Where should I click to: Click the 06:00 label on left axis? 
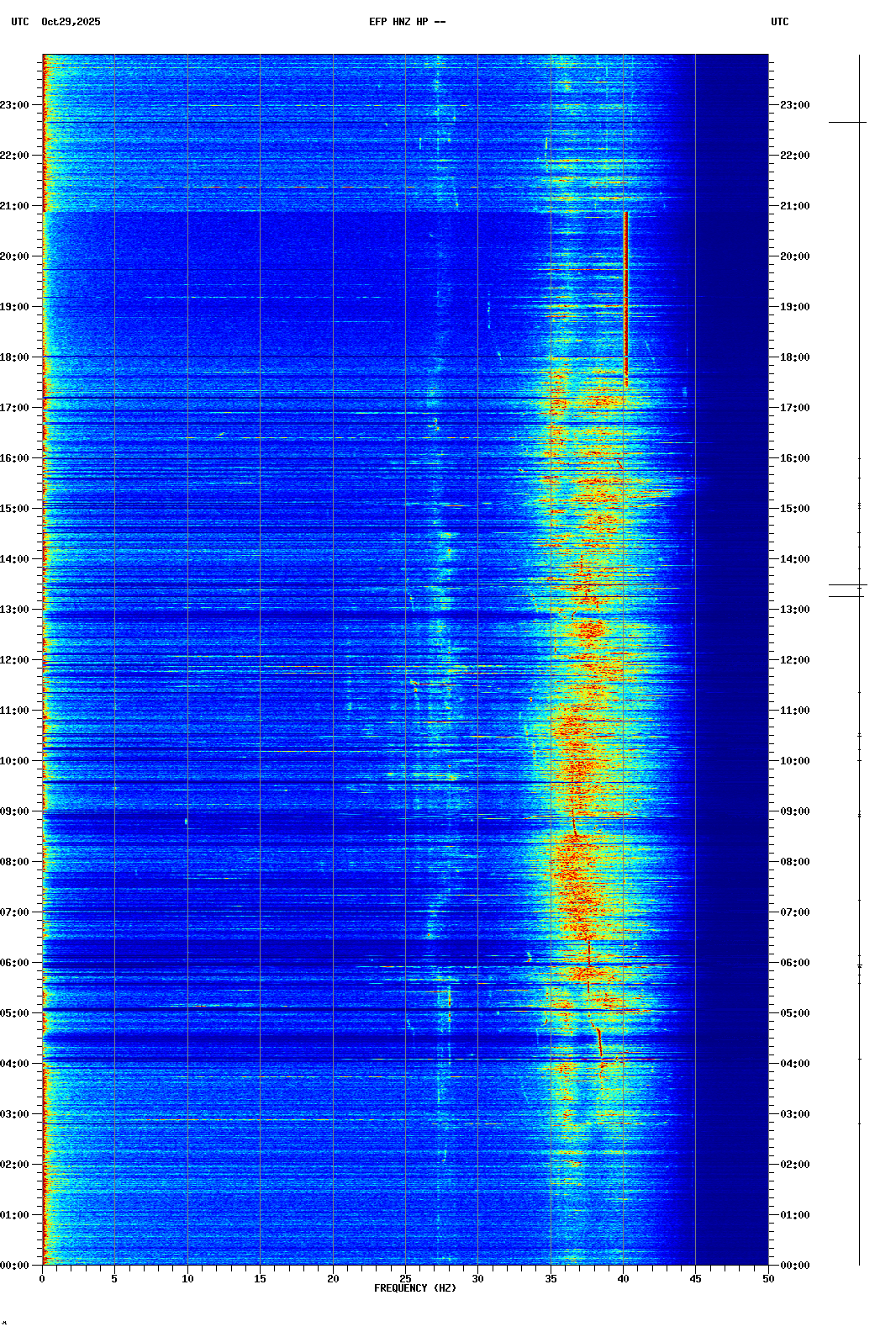tap(15, 963)
